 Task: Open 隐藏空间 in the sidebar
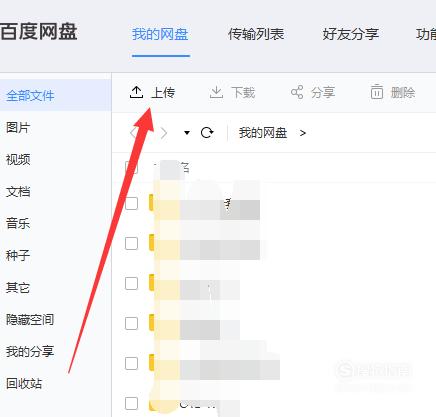tap(30, 319)
